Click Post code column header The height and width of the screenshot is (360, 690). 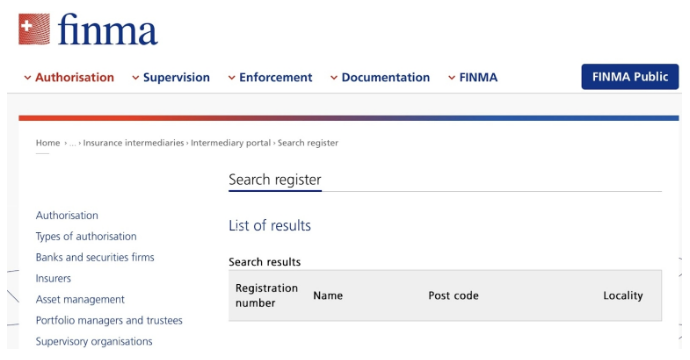(x=453, y=295)
